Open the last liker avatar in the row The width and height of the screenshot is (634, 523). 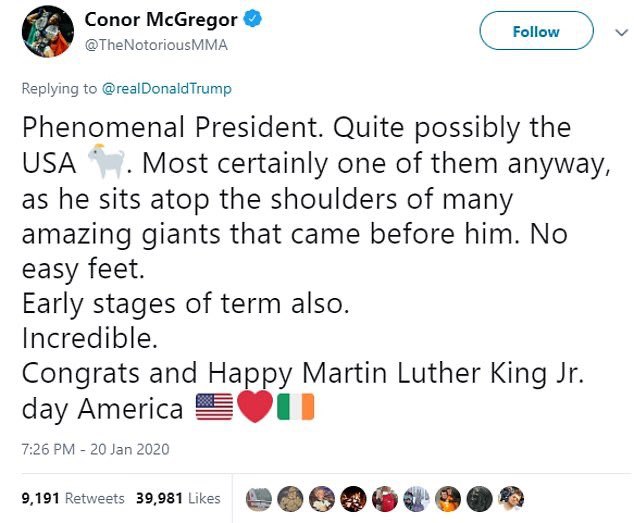510,498
